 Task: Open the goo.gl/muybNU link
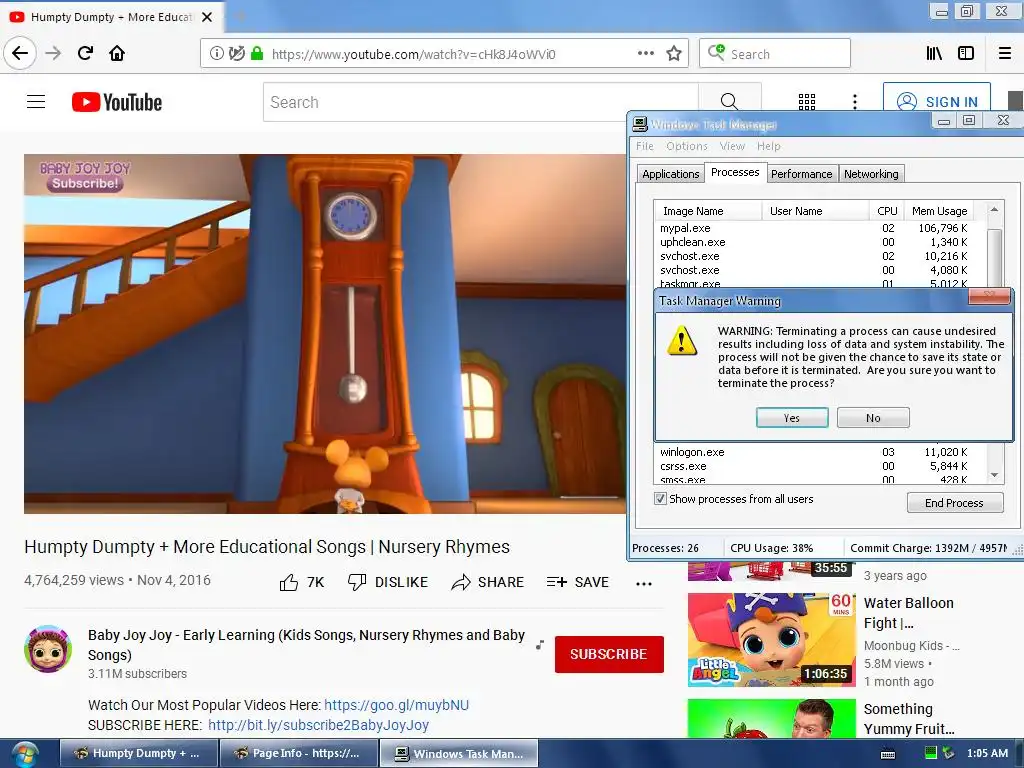[396, 705]
